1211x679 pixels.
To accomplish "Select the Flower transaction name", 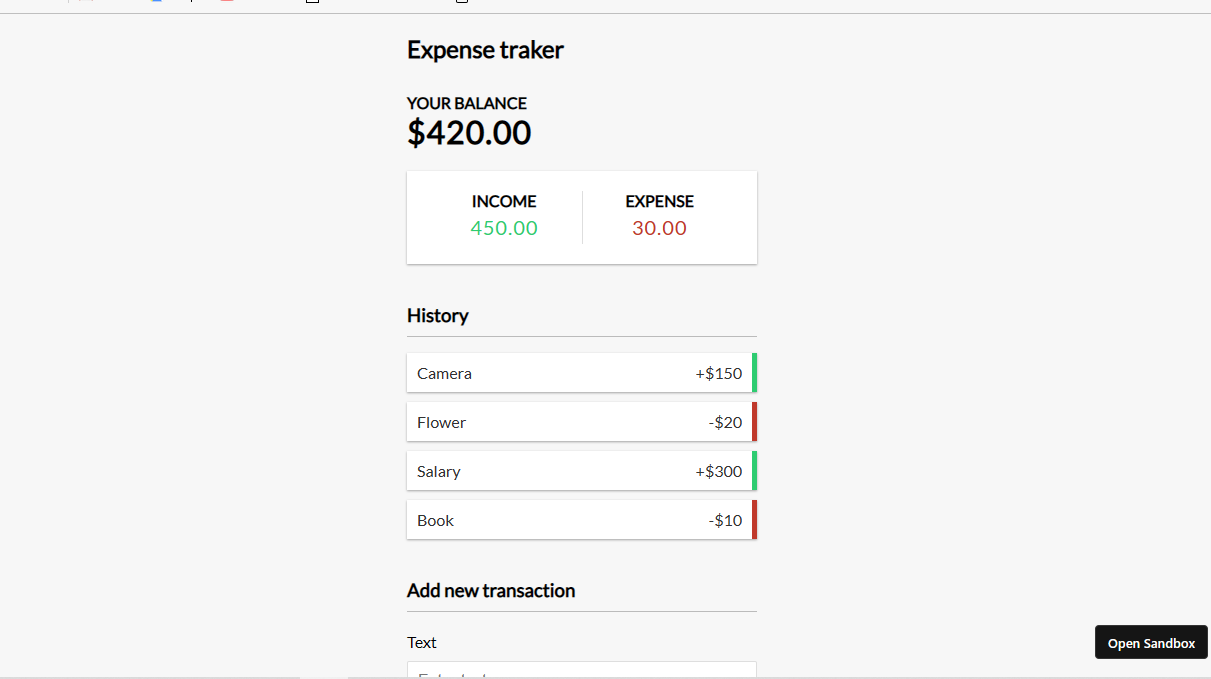I will click(x=441, y=422).
